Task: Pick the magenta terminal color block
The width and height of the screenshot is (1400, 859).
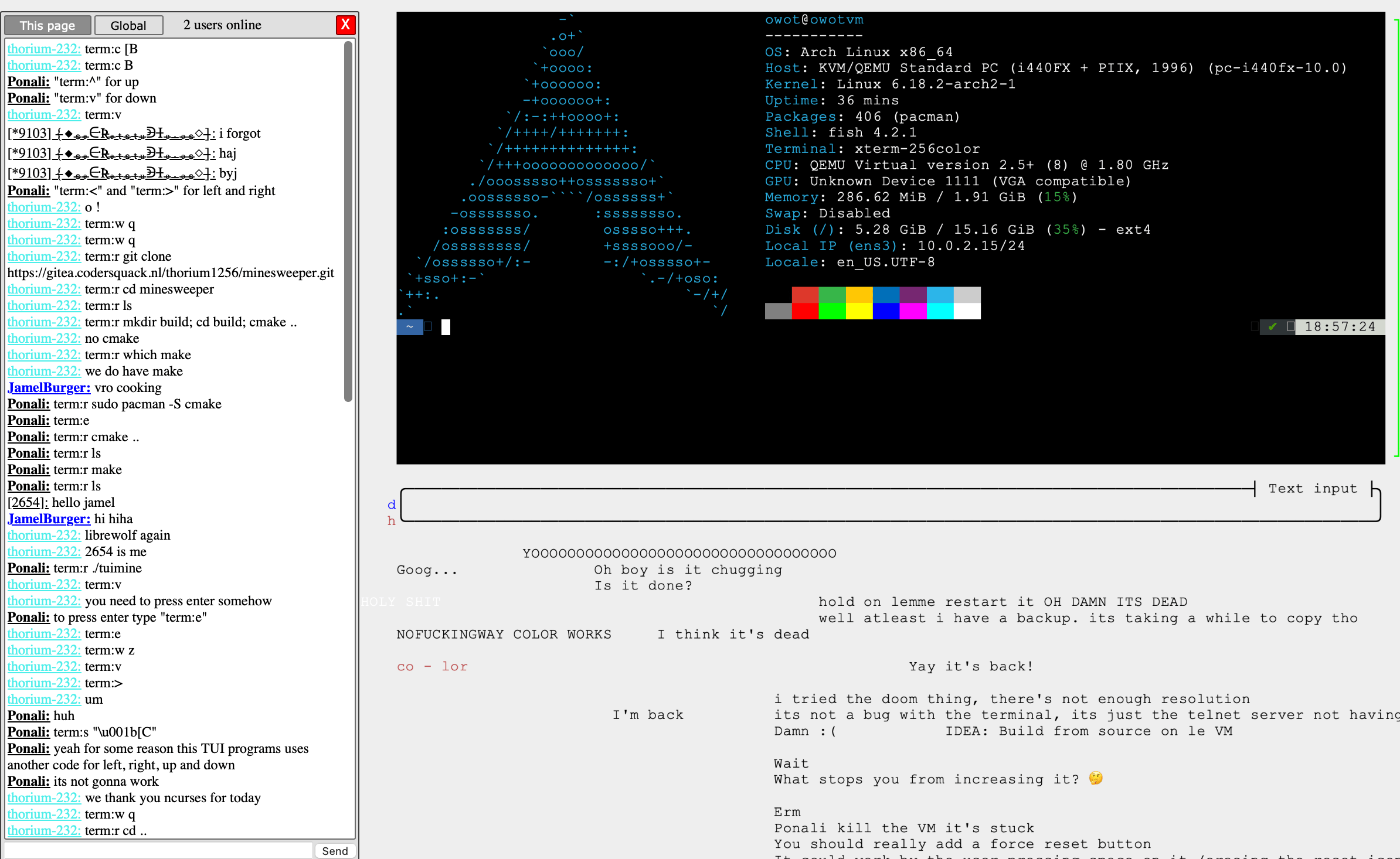Action: coord(913,311)
